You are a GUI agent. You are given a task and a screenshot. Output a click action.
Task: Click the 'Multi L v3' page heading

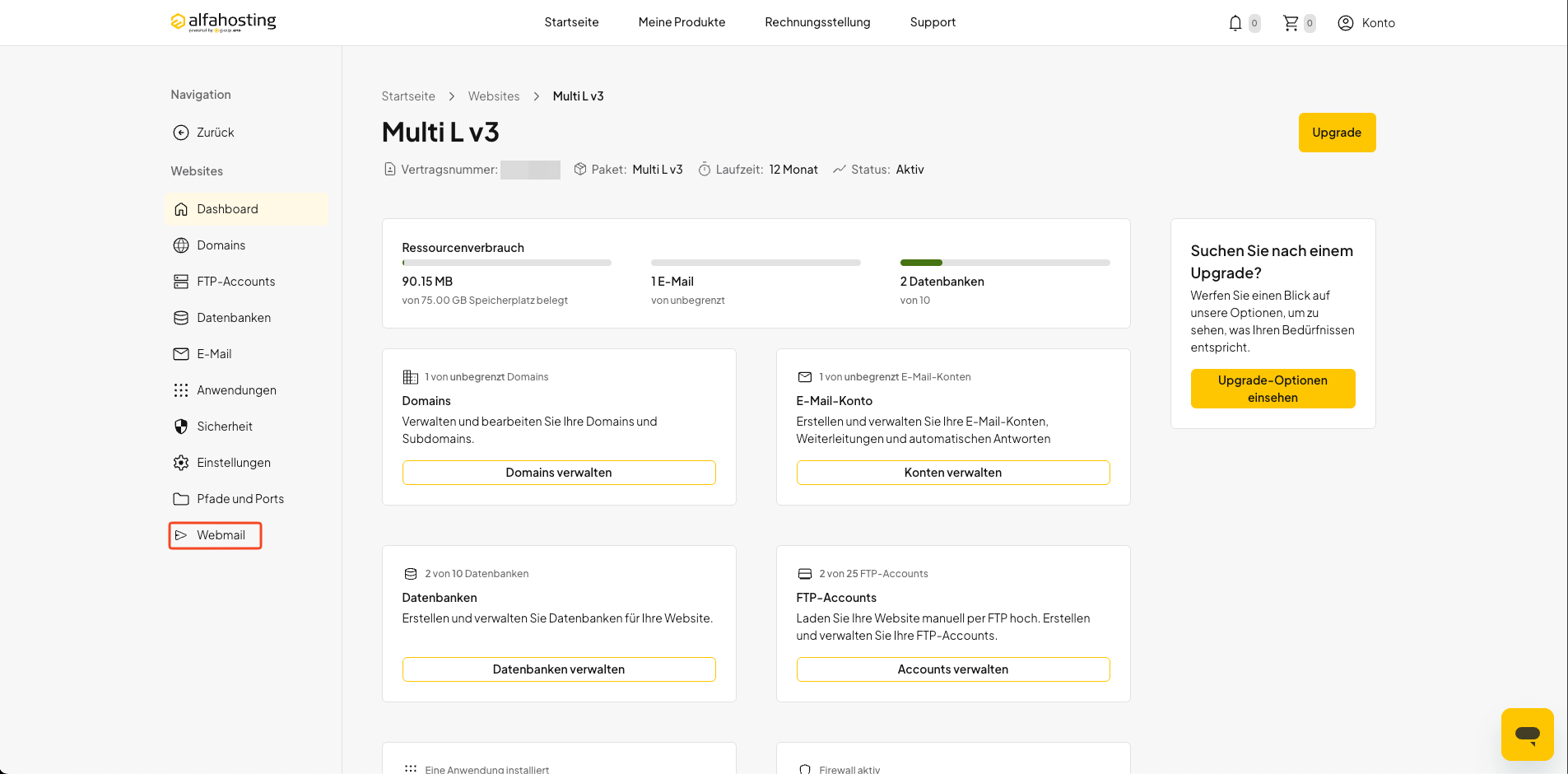coord(440,133)
